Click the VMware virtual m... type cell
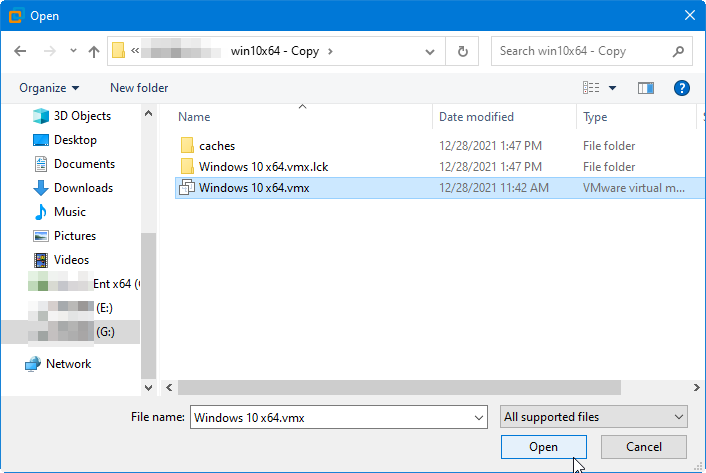Screen dimensions: 706x473 pyautogui.click(x=634, y=188)
